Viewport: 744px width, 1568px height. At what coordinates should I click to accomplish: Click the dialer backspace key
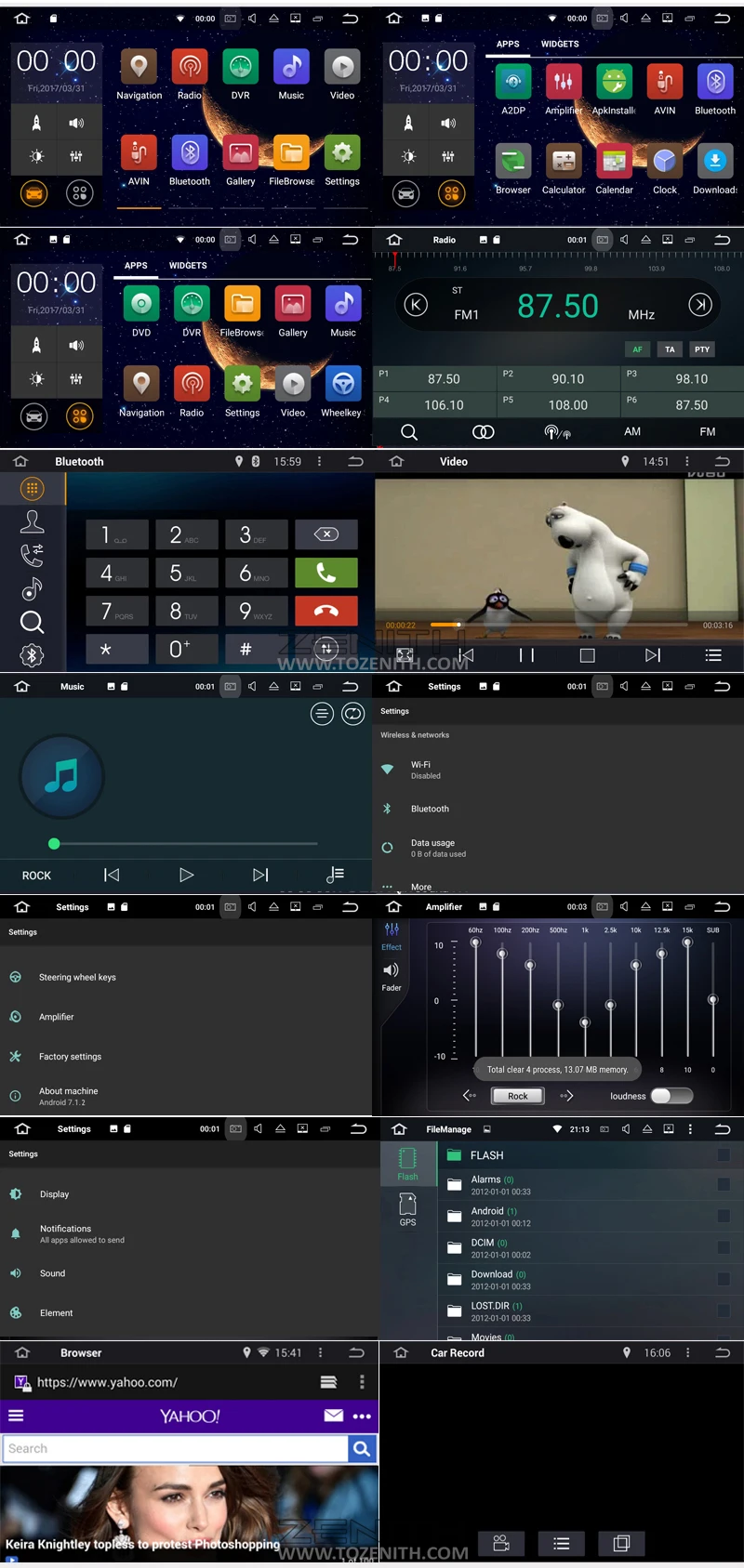coord(326,534)
